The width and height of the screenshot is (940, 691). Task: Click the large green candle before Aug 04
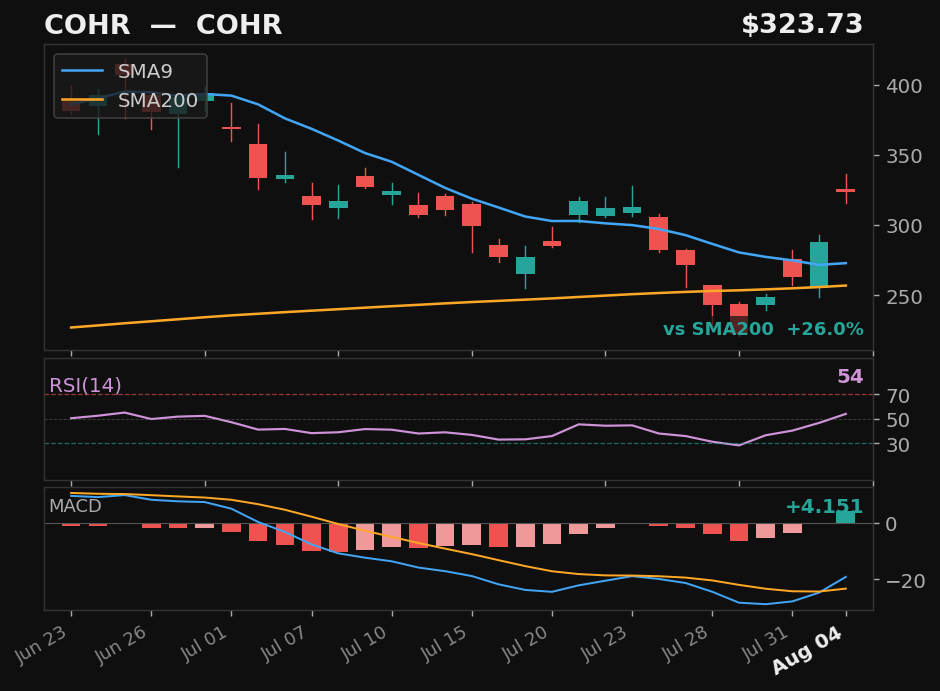click(x=820, y=264)
